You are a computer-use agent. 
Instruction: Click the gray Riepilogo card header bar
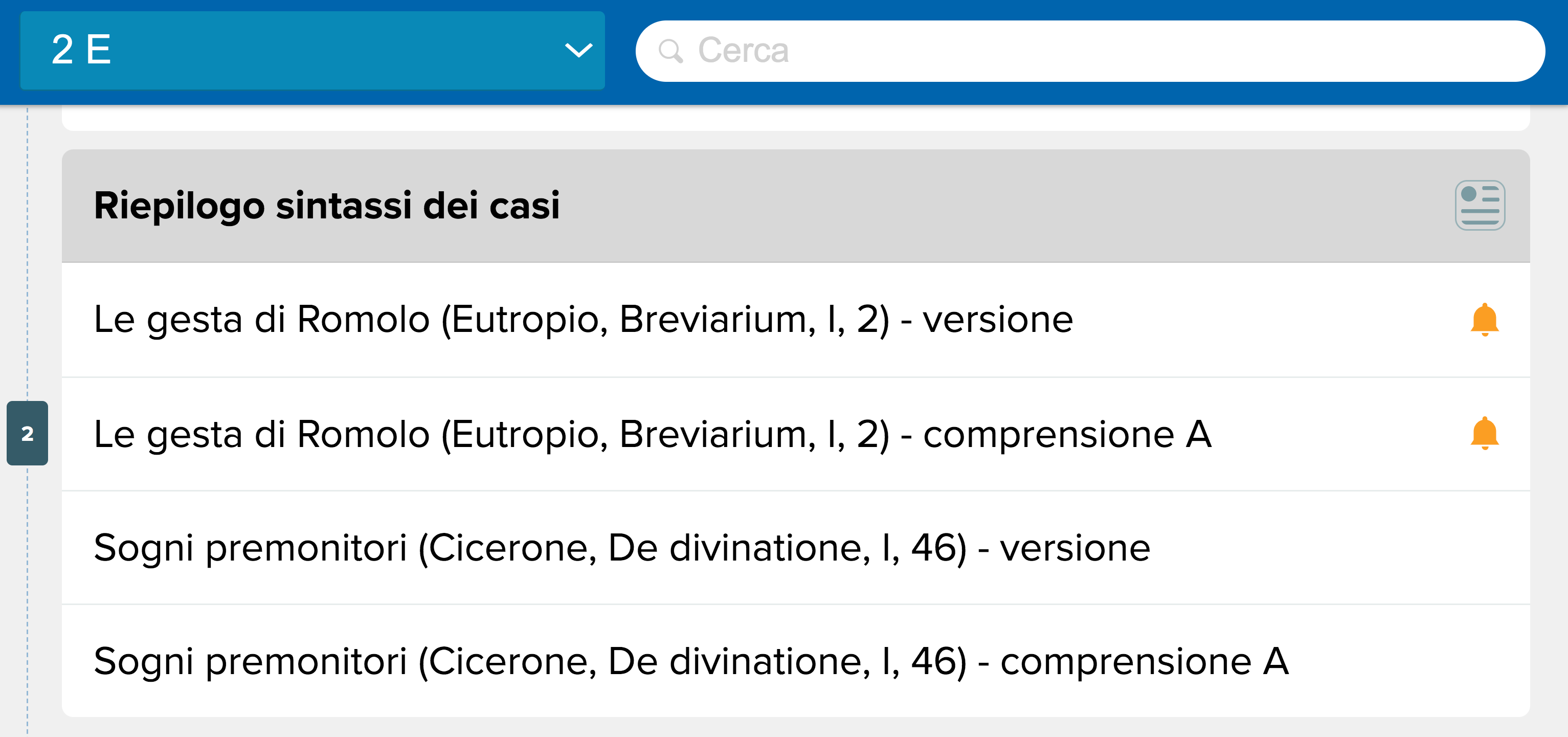tap(796, 206)
